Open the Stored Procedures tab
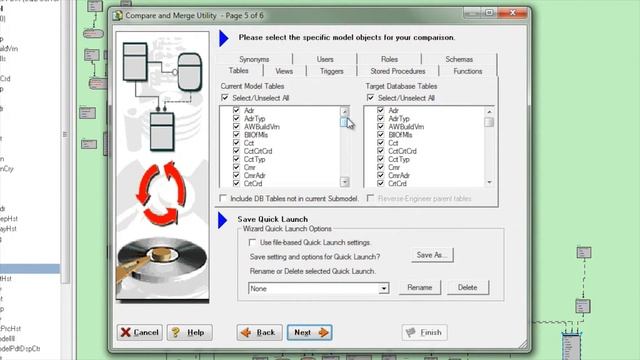The height and width of the screenshot is (360, 640). point(398,71)
